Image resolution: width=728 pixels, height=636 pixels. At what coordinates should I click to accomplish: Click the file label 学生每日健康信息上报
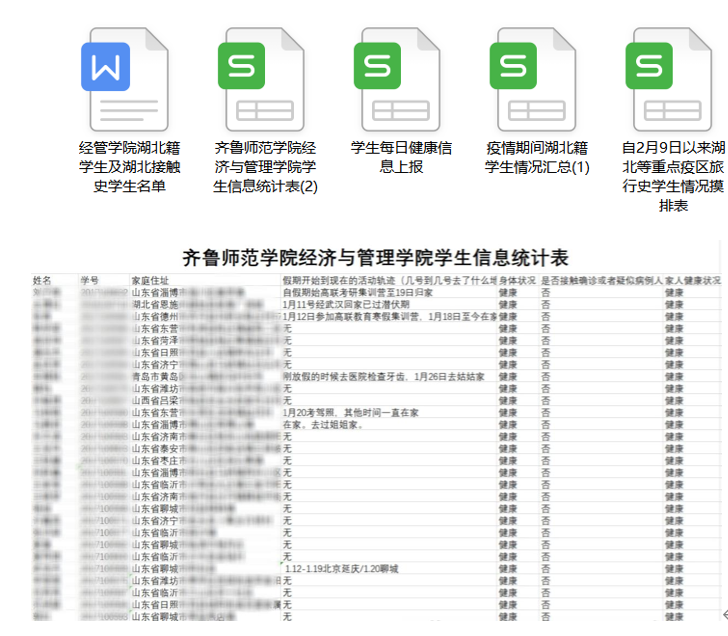[x=401, y=157]
